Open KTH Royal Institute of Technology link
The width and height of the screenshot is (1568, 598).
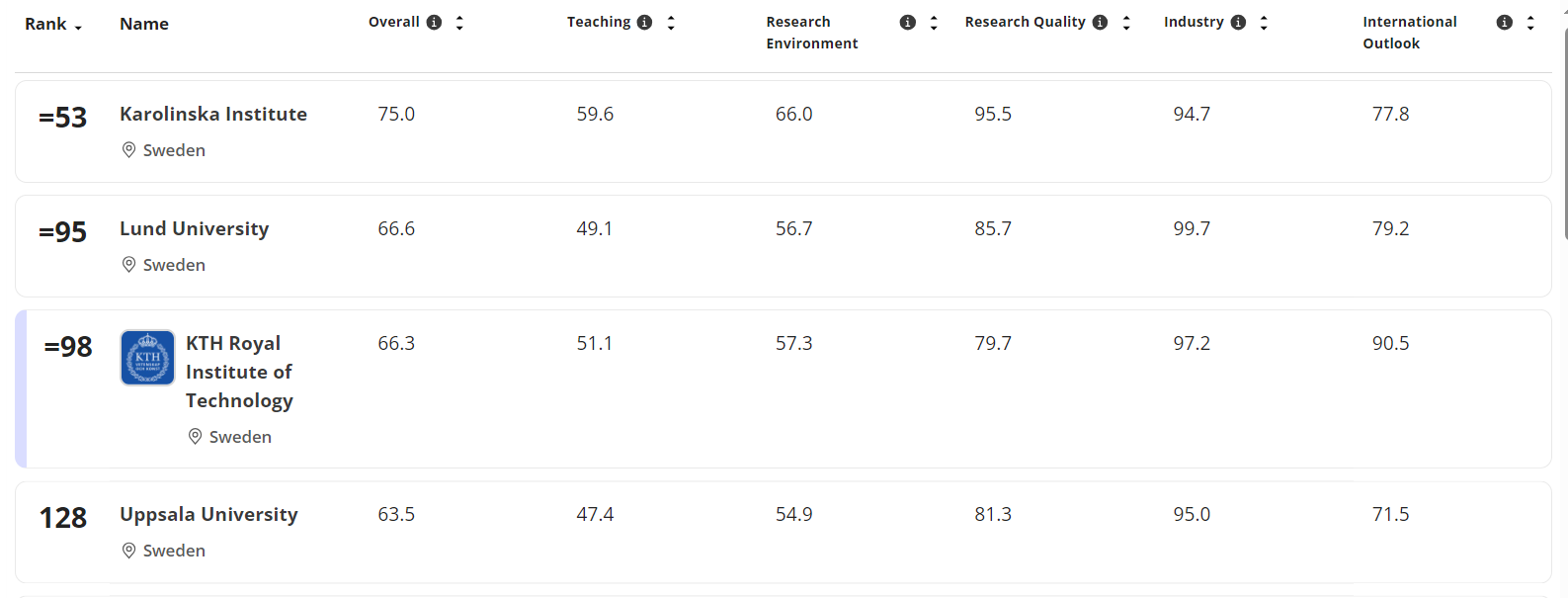(x=239, y=372)
